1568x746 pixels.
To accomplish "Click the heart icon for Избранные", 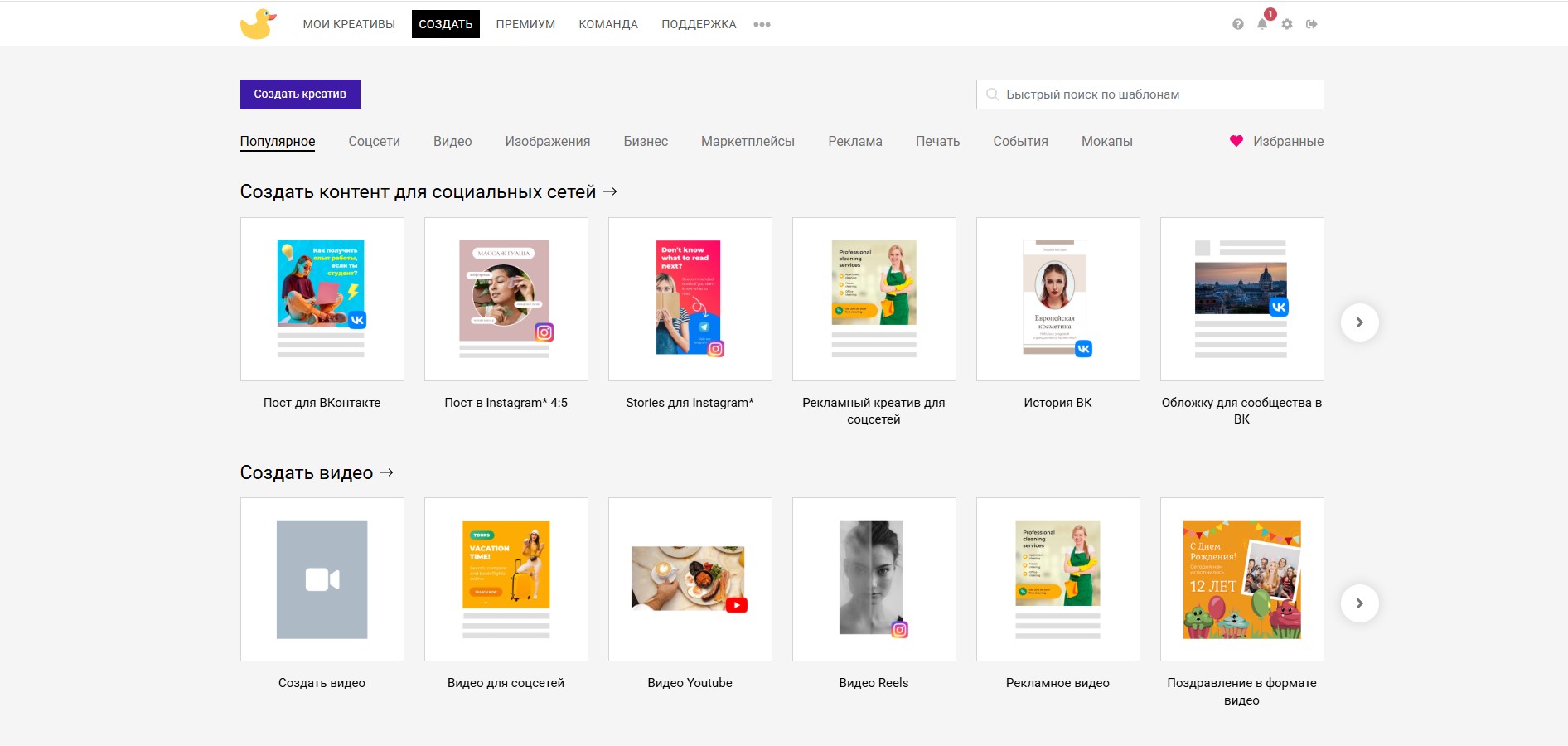I will click(x=1236, y=141).
